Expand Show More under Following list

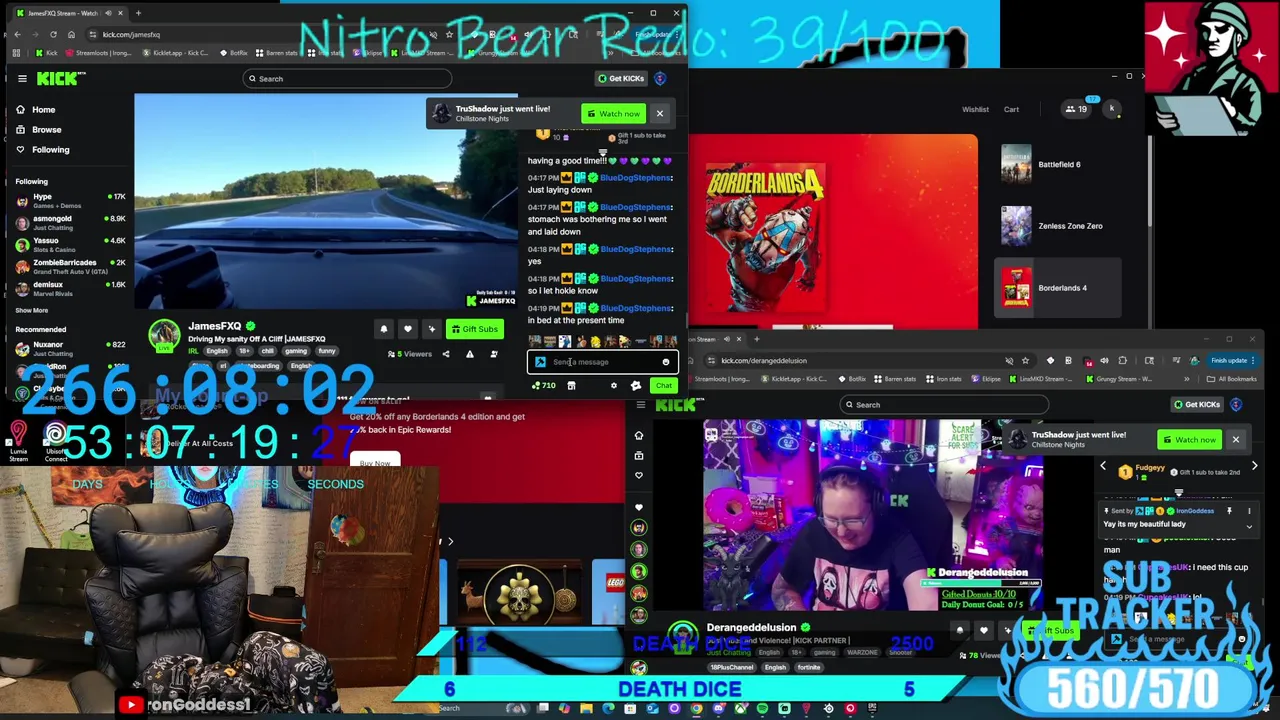31,310
